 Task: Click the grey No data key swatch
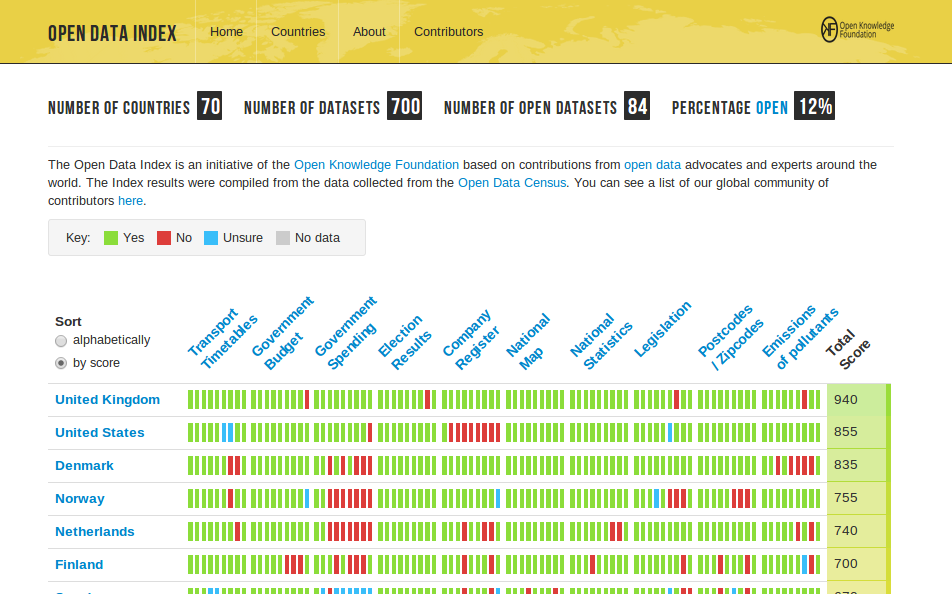283,238
